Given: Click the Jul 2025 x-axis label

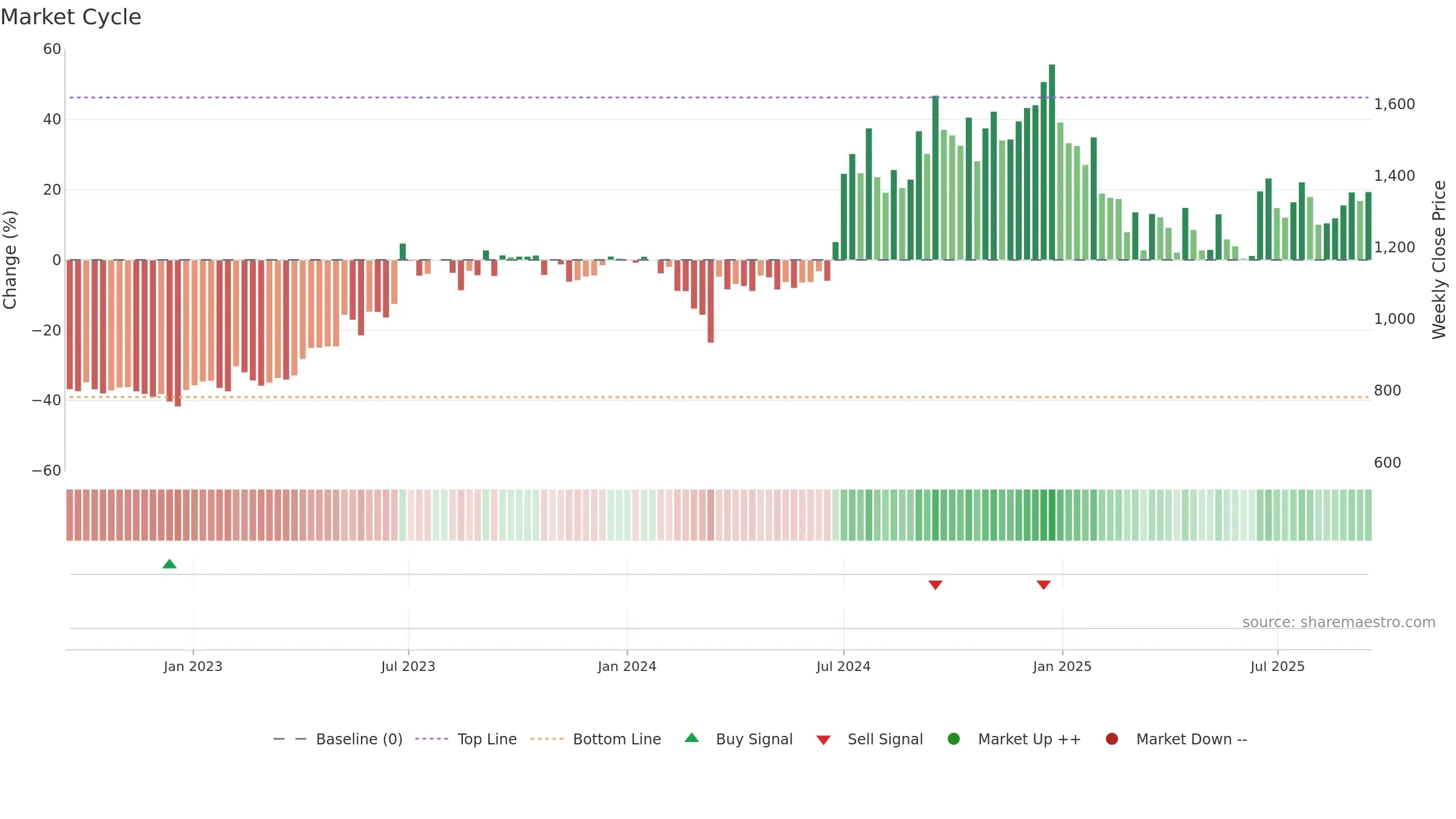Looking at the screenshot, I should 1278,666.
